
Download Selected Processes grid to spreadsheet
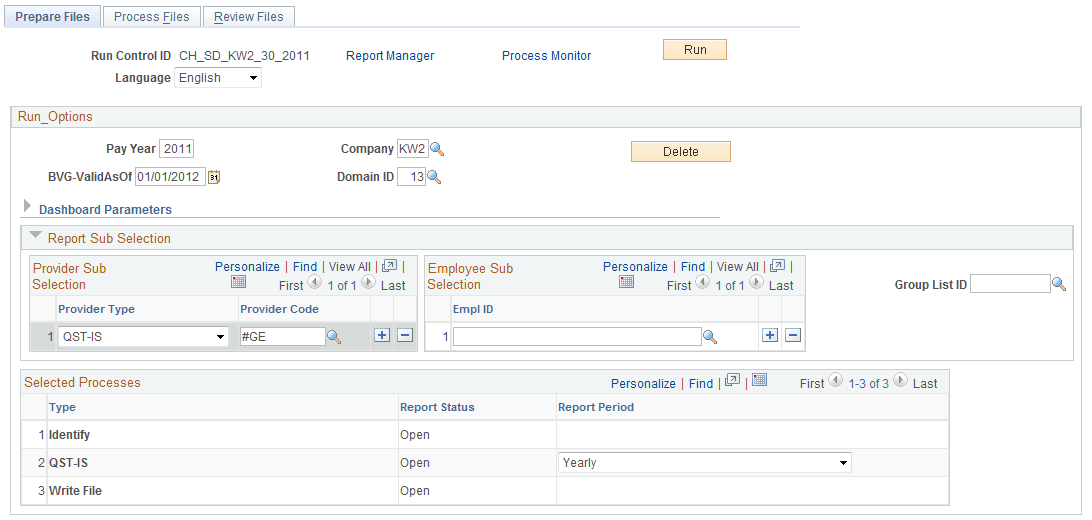tap(760, 380)
